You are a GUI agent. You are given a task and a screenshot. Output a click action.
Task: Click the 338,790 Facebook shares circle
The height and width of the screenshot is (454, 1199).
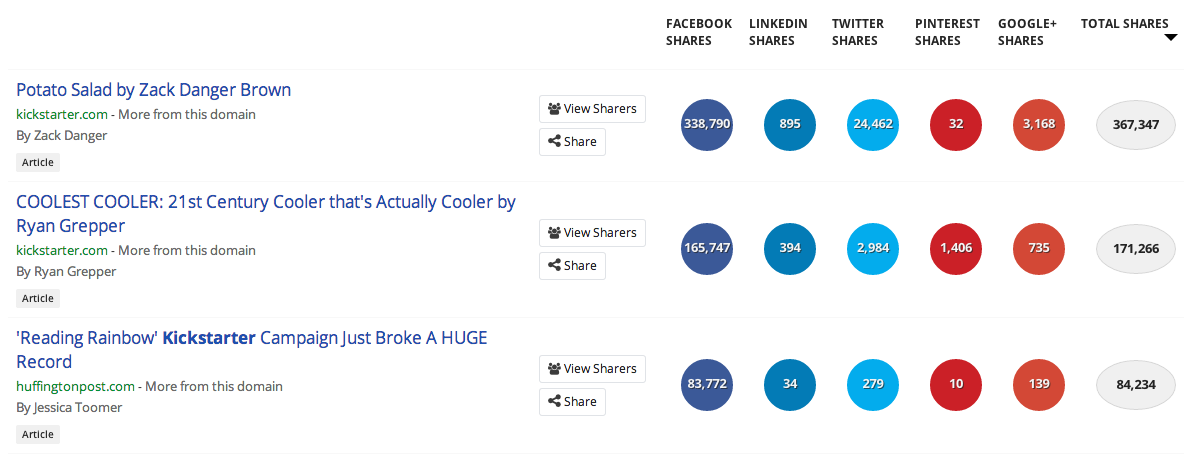point(707,124)
